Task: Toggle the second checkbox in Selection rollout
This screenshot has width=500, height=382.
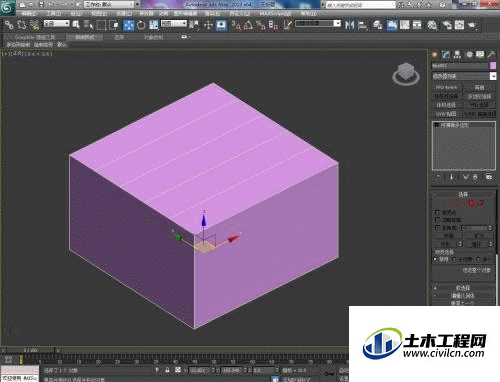Action: tap(438, 220)
